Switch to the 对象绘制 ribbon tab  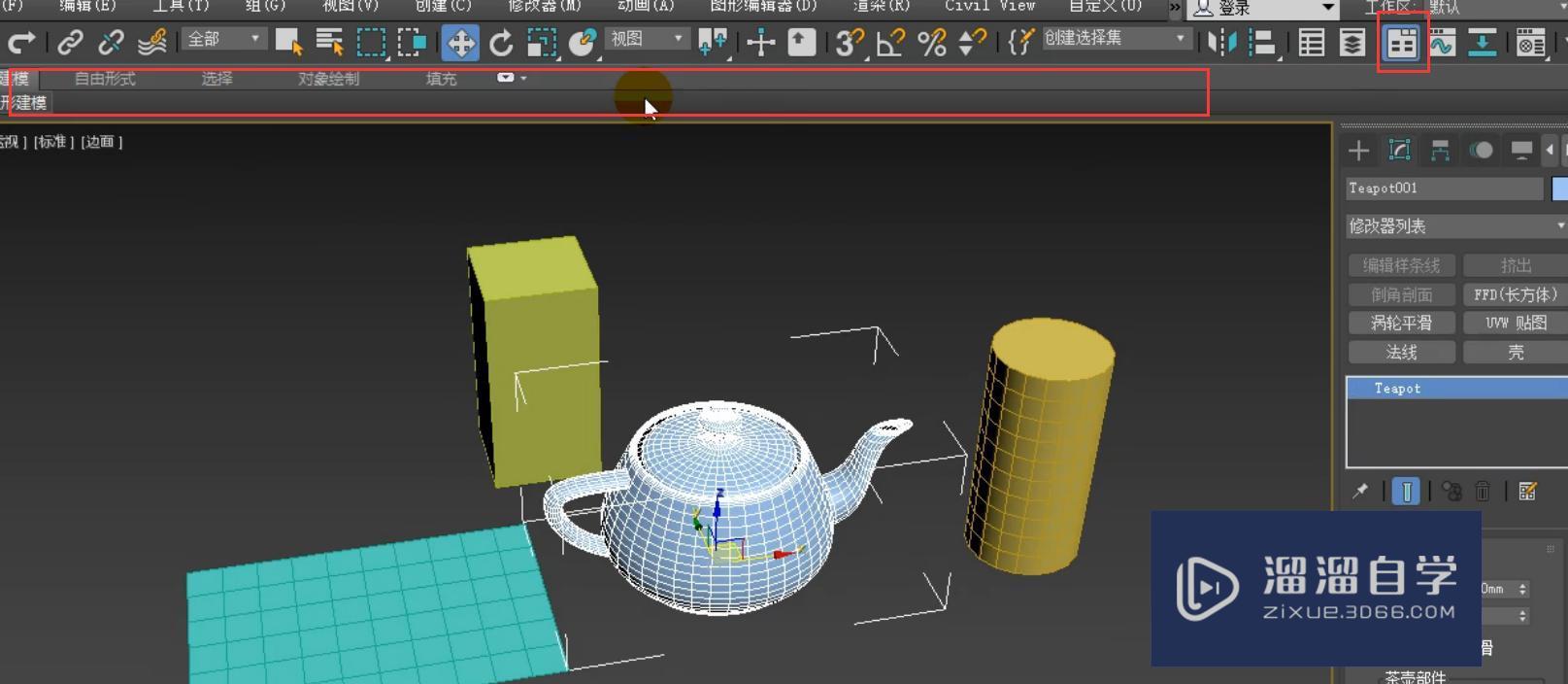pos(328,79)
